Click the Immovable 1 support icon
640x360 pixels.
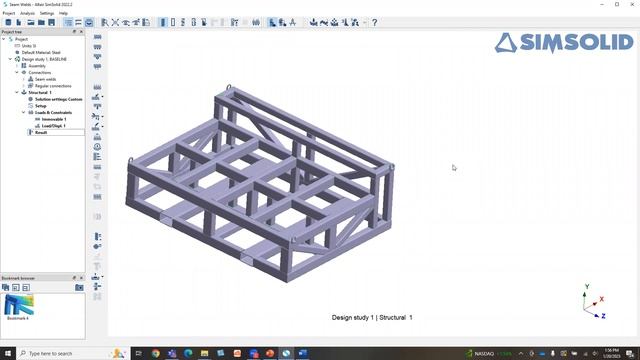pos(38,119)
